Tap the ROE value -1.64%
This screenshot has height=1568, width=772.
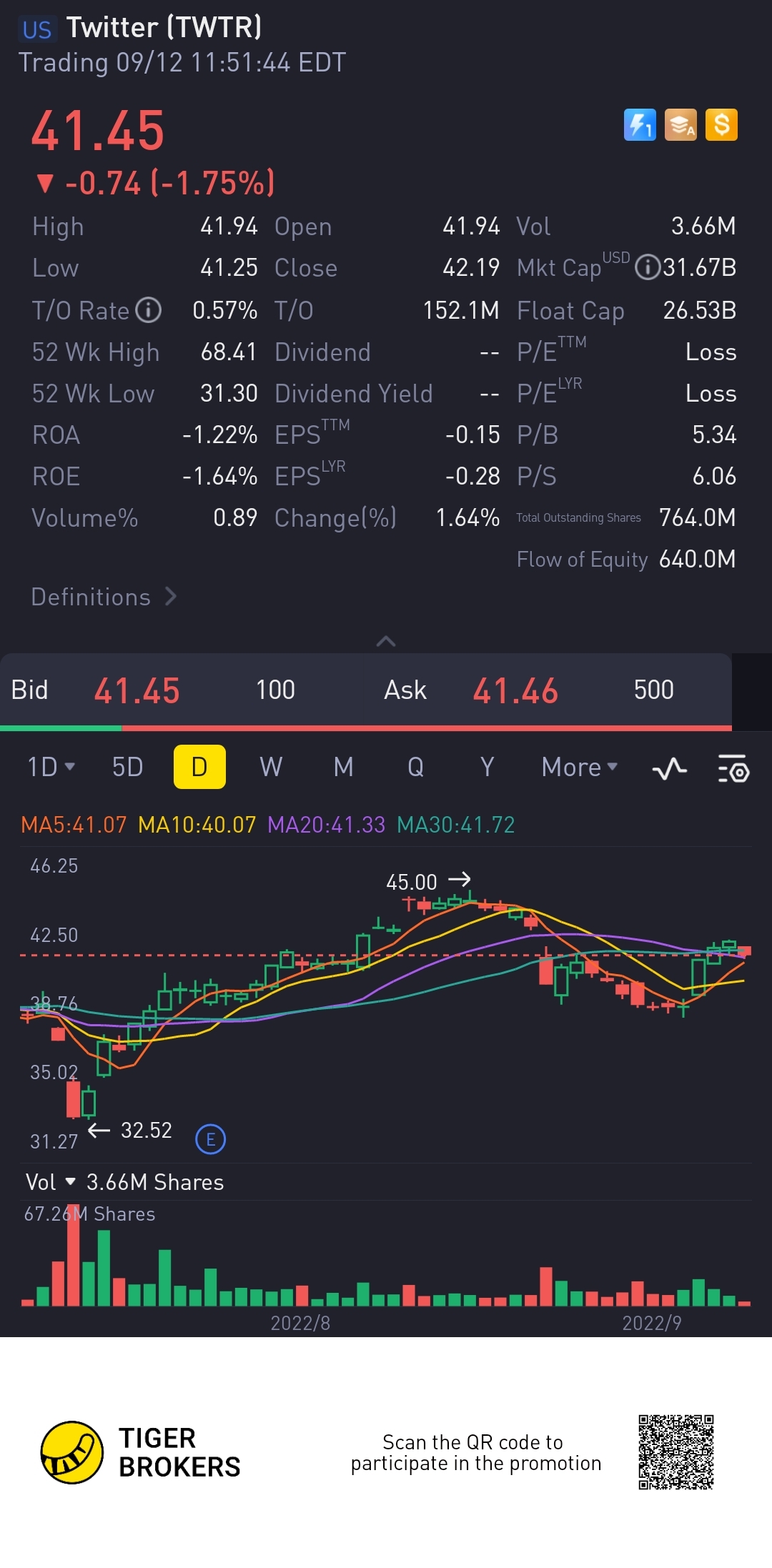(219, 476)
